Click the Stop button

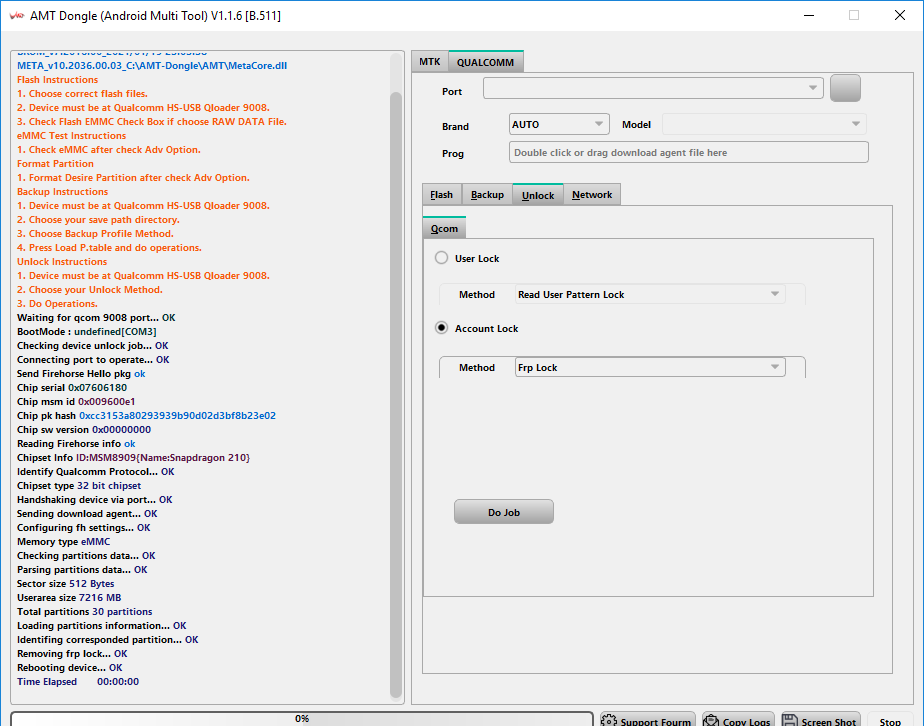[x=890, y=721]
